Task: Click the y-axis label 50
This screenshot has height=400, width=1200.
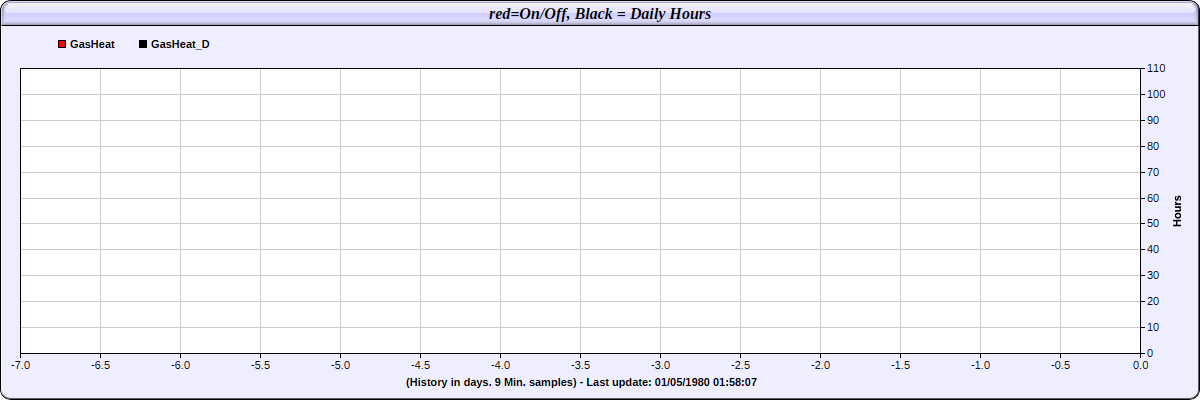Action: pyautogui.click(x=1153, y=223)
